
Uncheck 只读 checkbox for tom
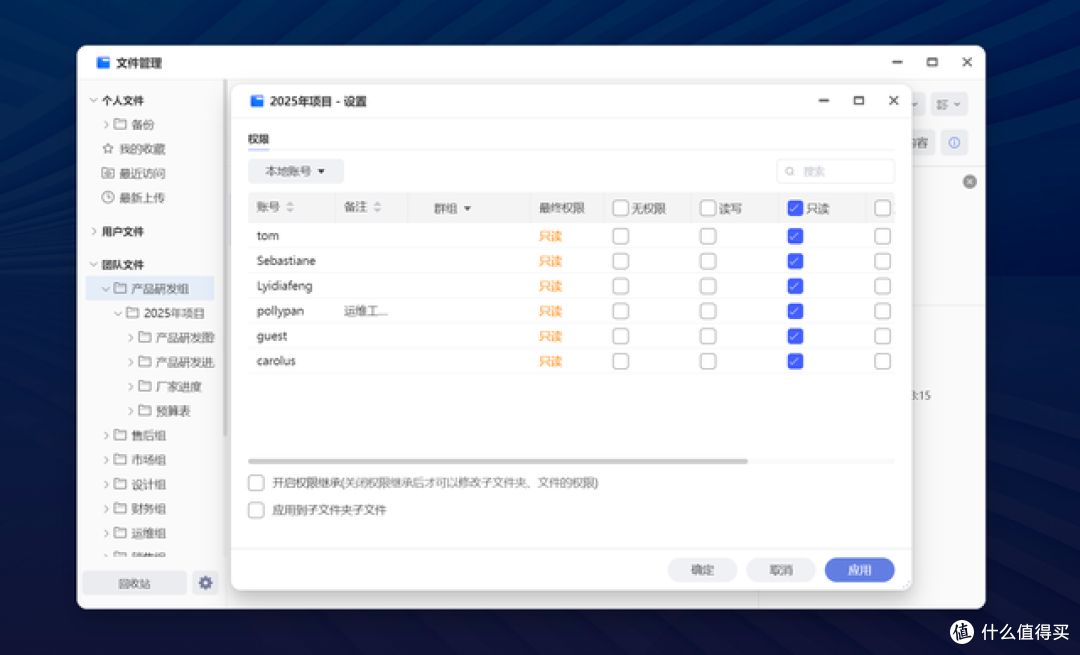coord(795,236)
